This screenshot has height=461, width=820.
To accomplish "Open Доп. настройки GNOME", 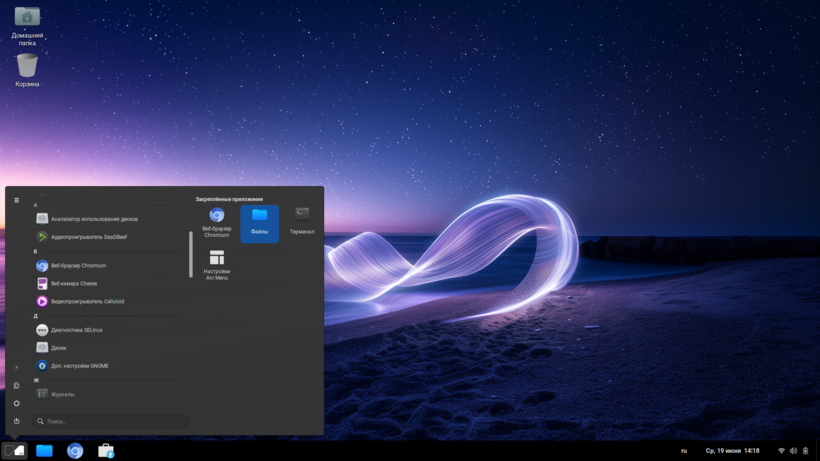I will pos(80,366).
